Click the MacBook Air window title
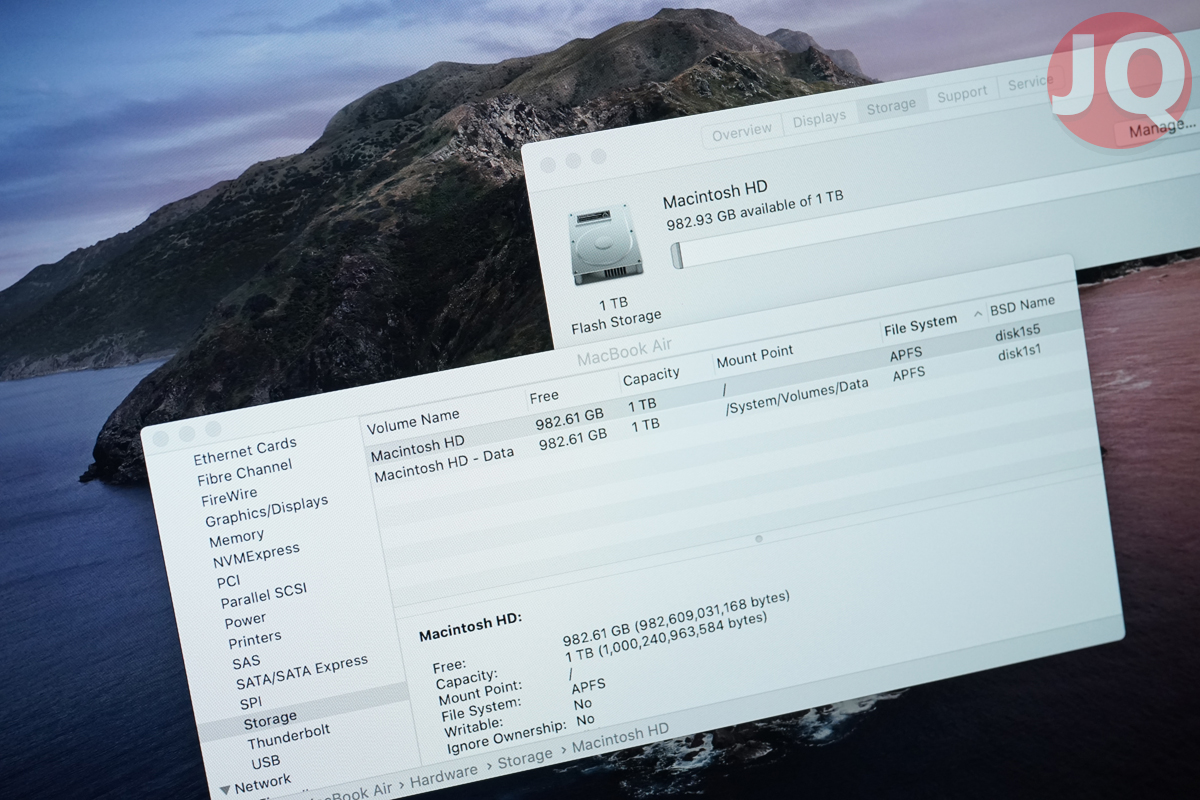This screenshot has height=800, width=1200. (624, 352)
